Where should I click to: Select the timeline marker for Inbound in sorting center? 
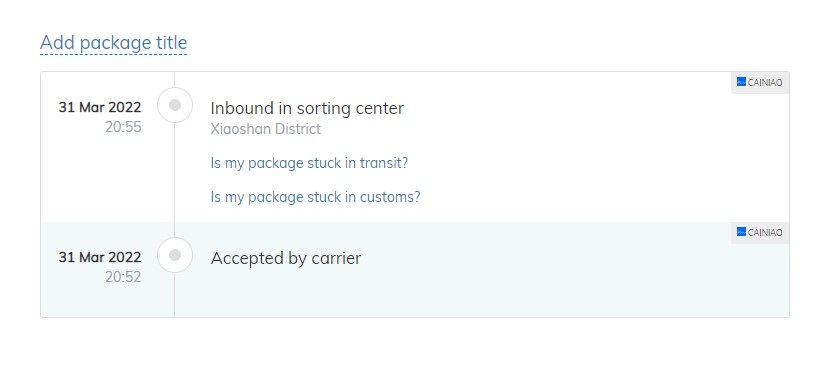coord(175,105)
